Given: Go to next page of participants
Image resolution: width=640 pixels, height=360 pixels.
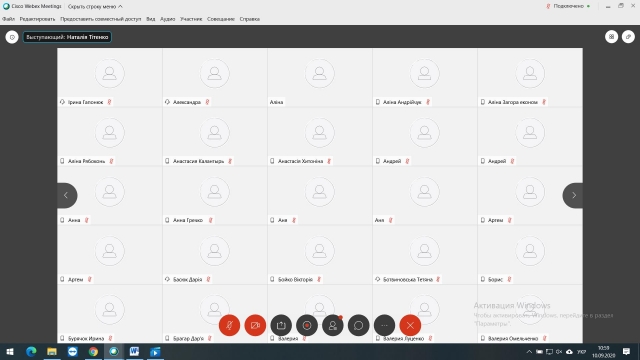Looking at the screenshot, I should coord(573,196).
